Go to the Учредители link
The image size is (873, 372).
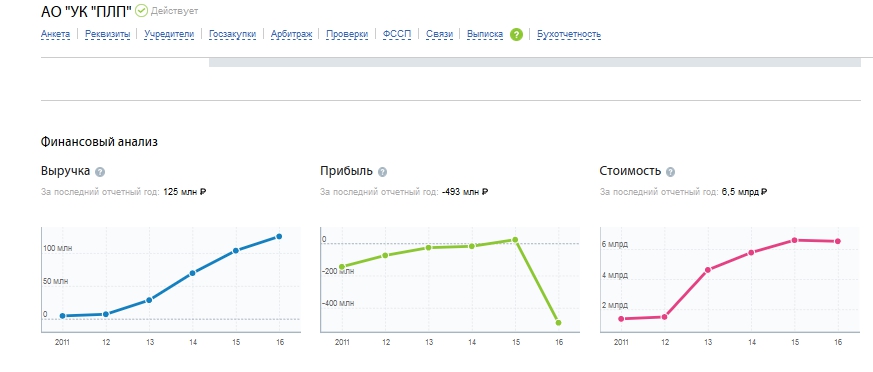169,35
